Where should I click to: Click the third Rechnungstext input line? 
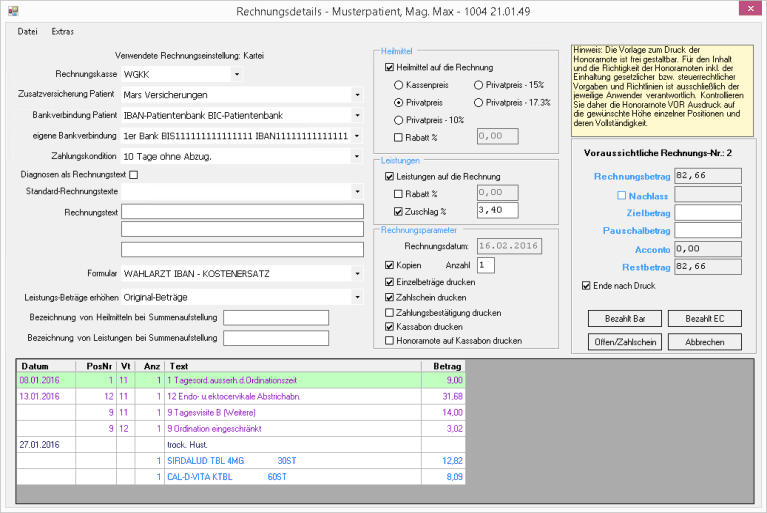click(243, 249)
